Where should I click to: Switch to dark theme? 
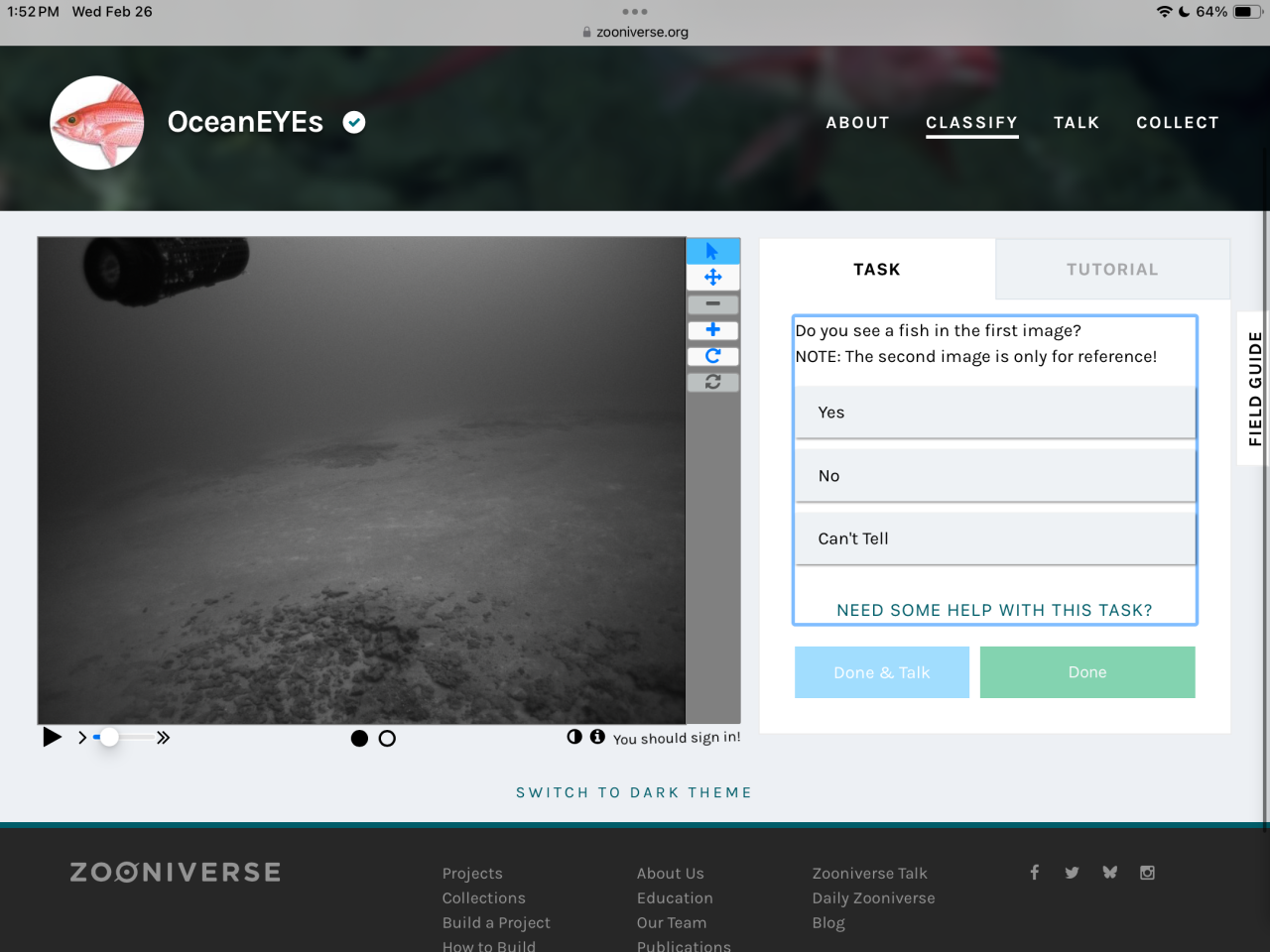pos(634,792)
